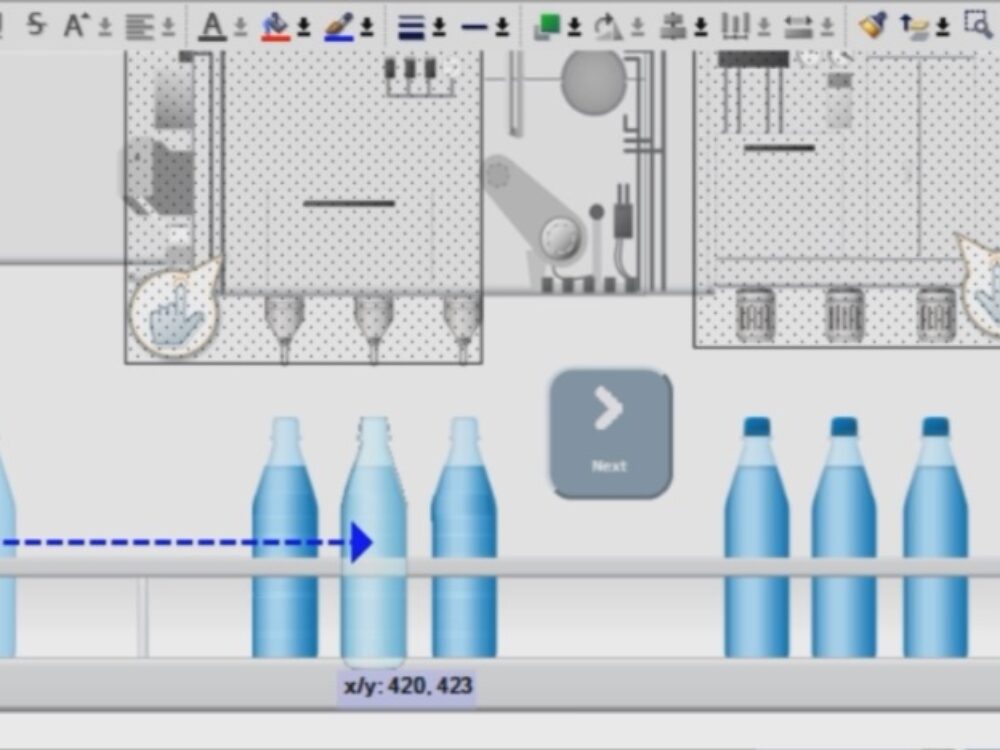Select the line style tool
This screenshot has height=750, width=1000.
point(474,27)
